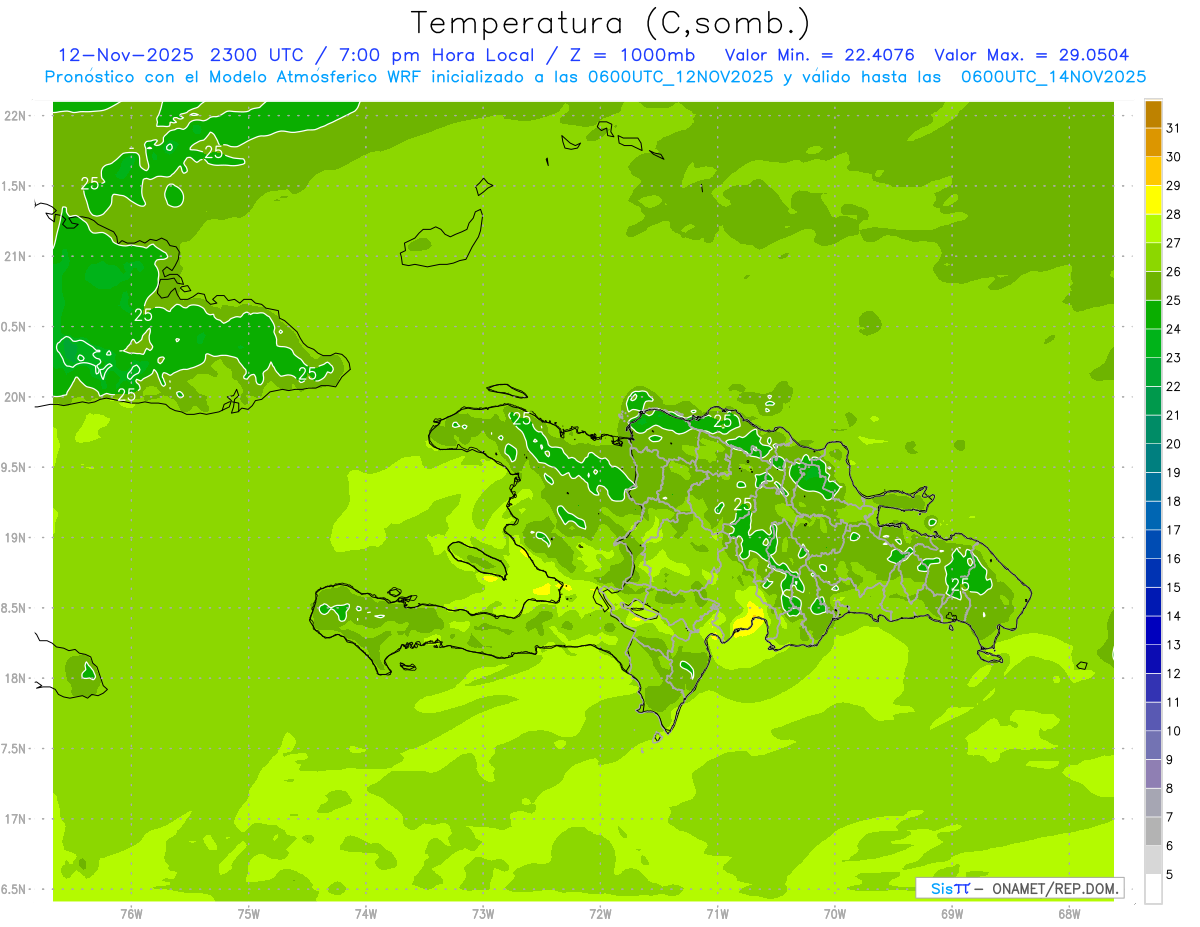Click the "22N" latitude label
This screenshot has height=927, width=1200.
[x=15, y=116]
